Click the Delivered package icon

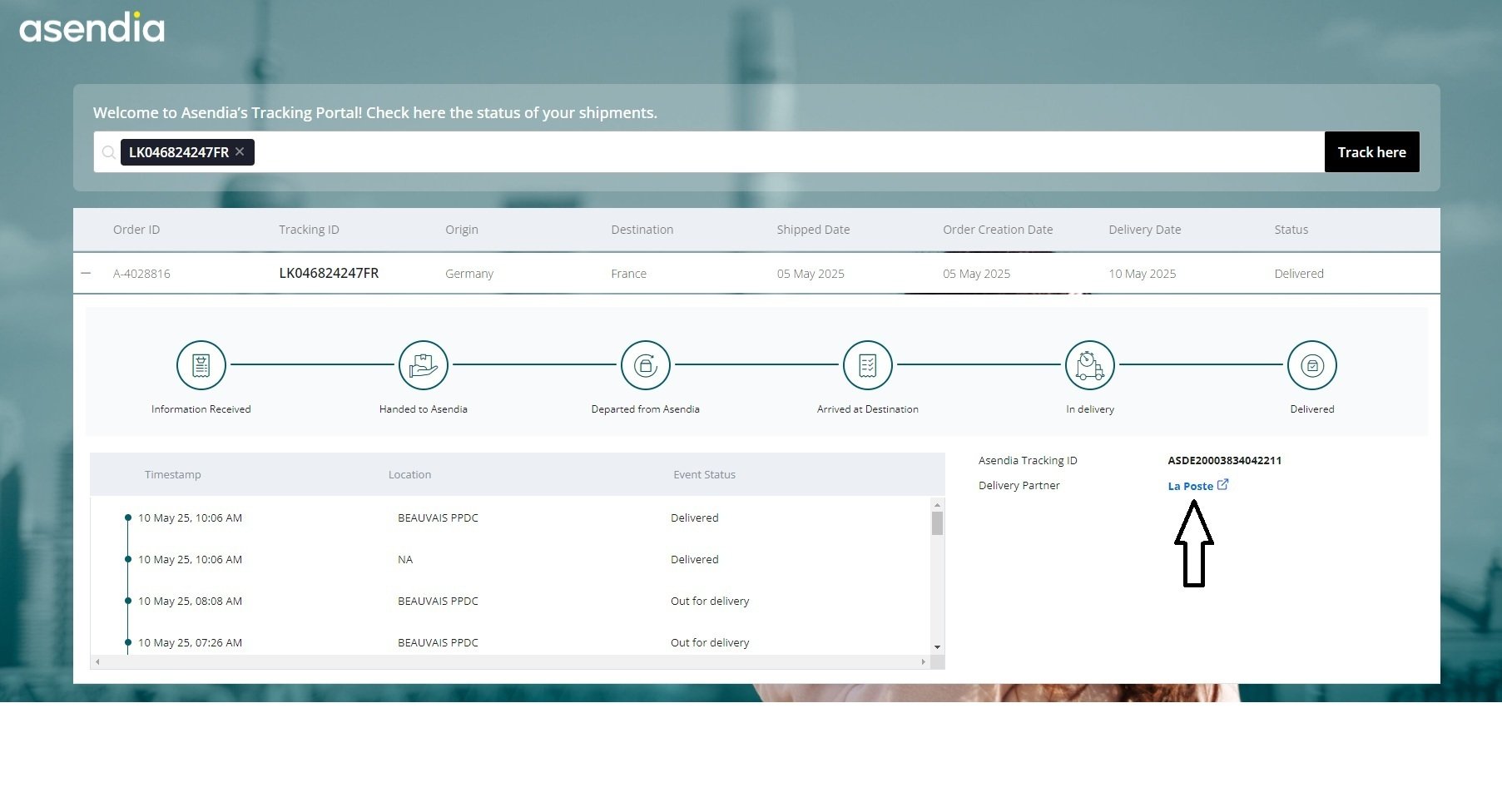click(1311, 365)
